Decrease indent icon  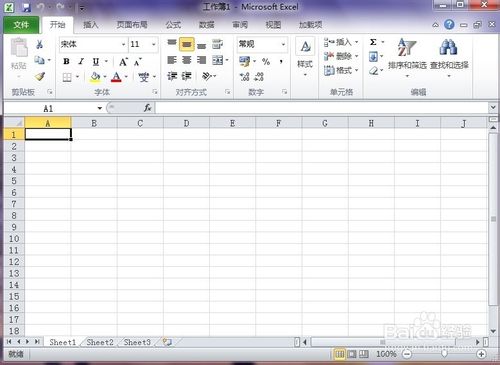(172, 76)
